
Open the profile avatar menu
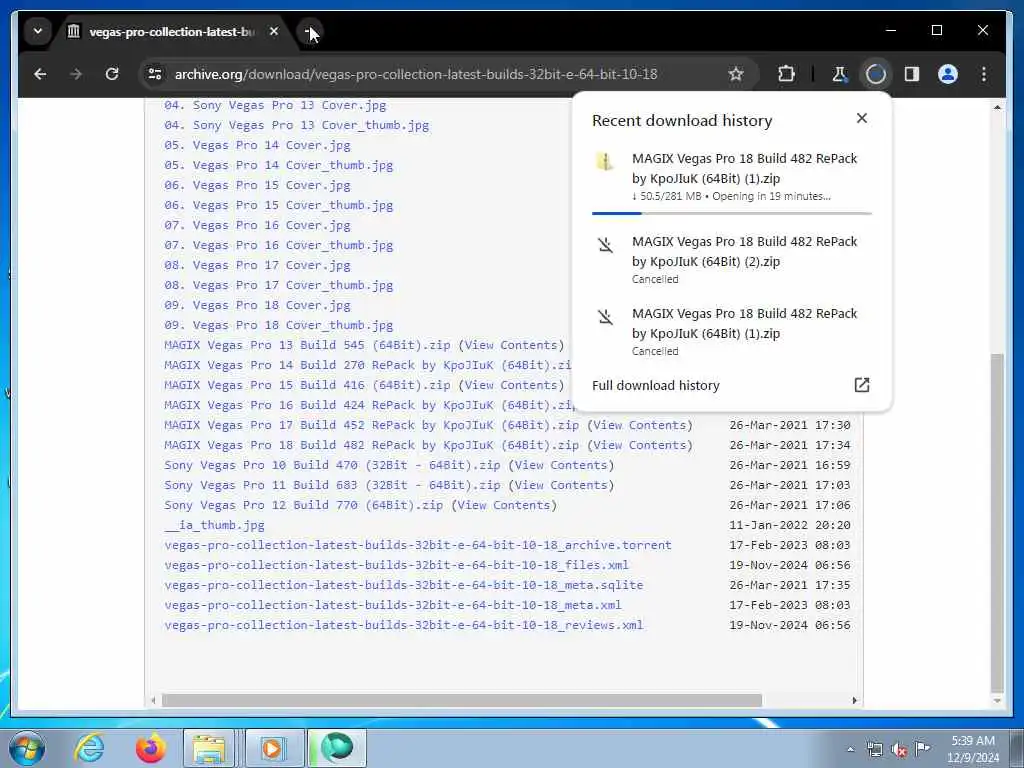click(948, 74)
